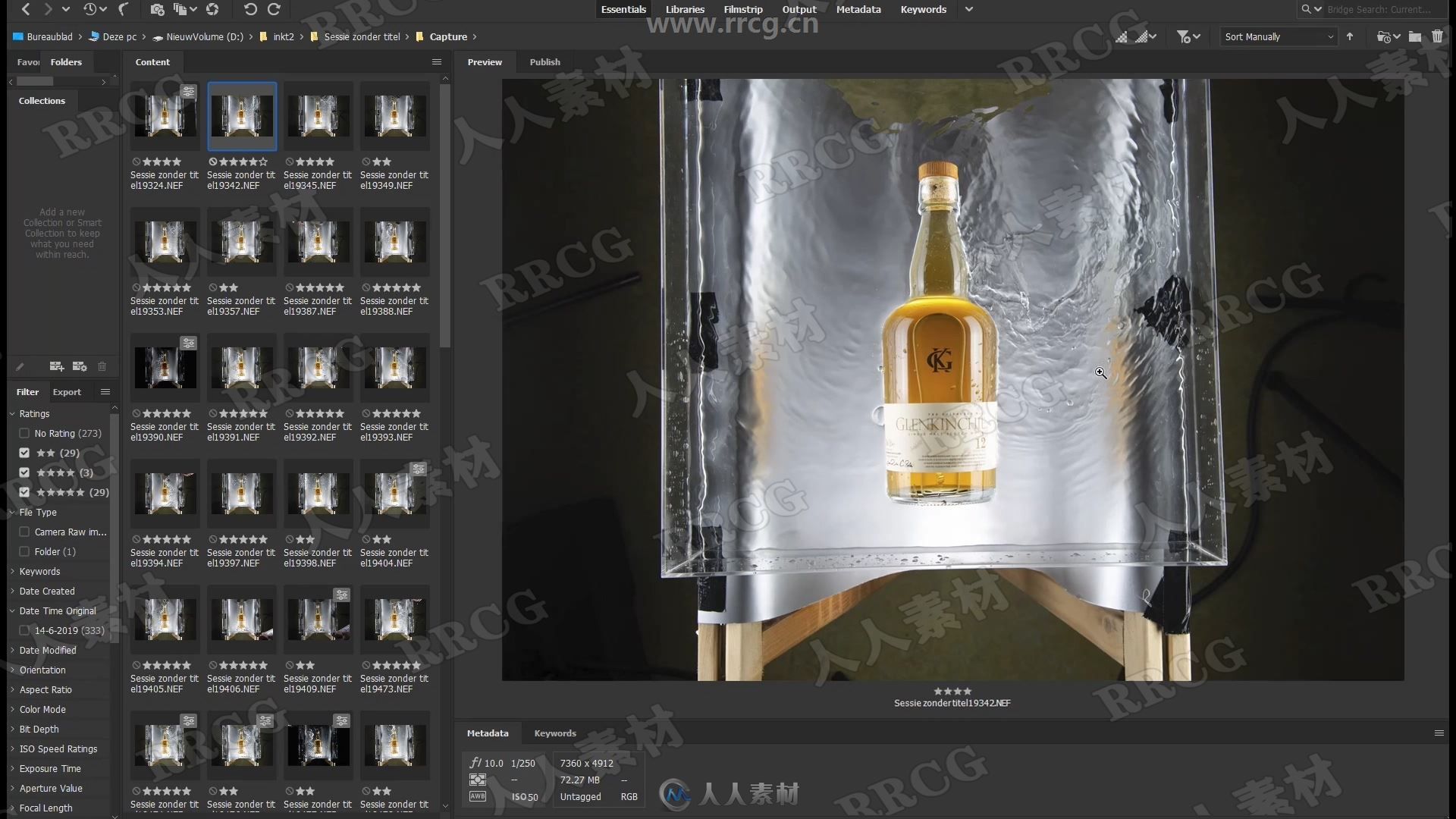Open the Reveal recent file dropdown
The width and height of the screenshot is (1456, 819).
95,9
